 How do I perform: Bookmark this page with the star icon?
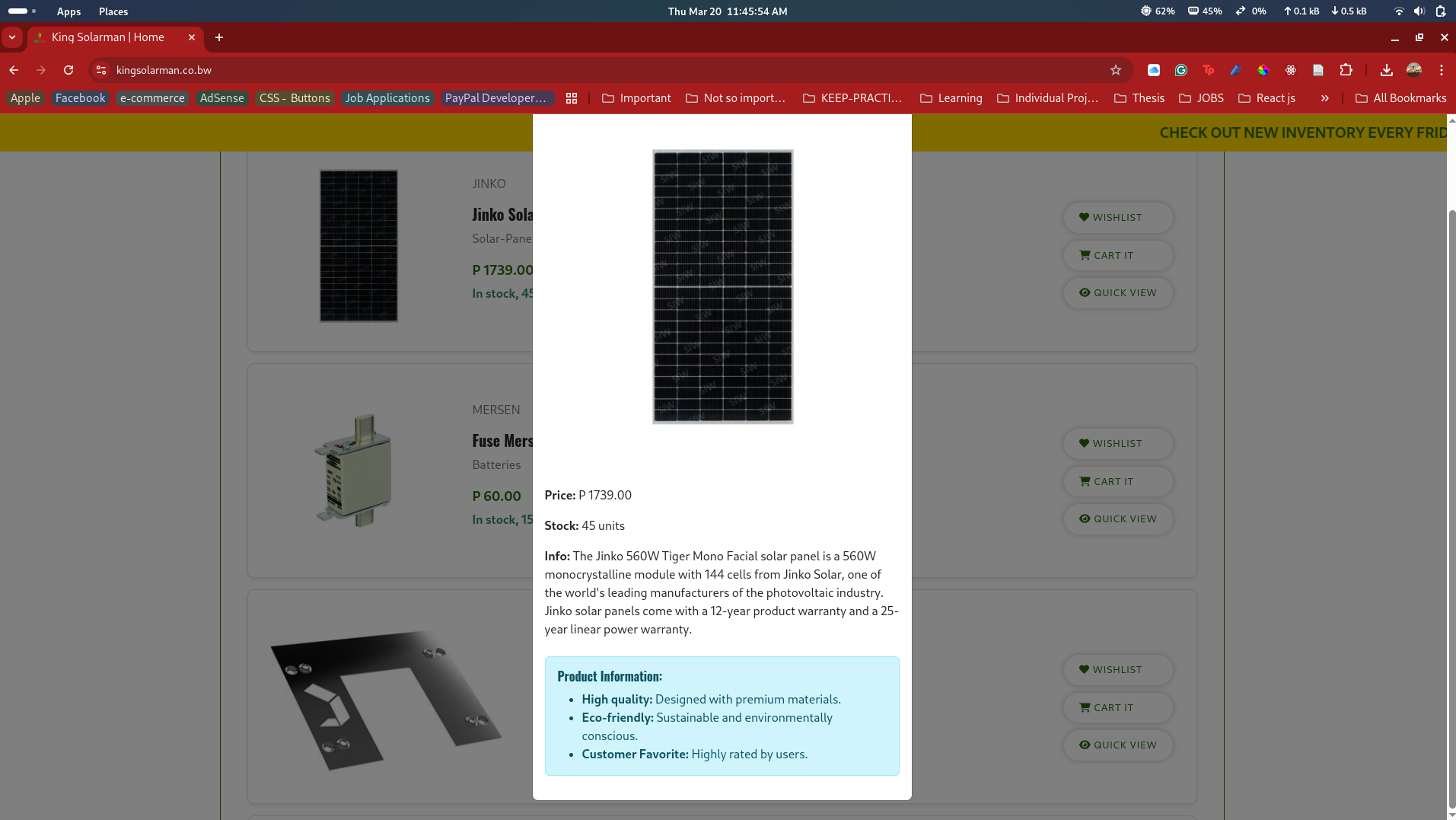pos(1116,70)
